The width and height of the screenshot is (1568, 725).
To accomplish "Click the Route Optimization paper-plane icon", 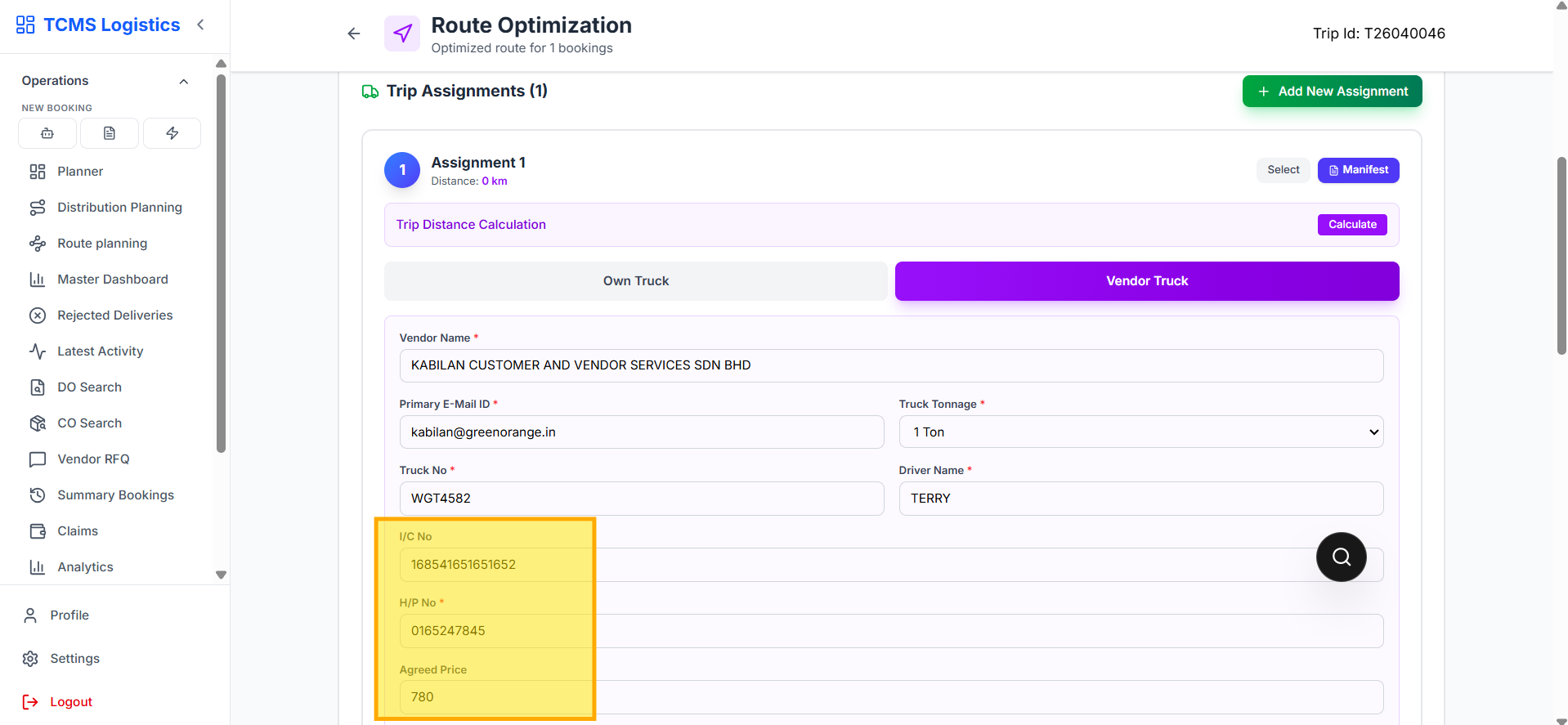I will click(402, 34).
